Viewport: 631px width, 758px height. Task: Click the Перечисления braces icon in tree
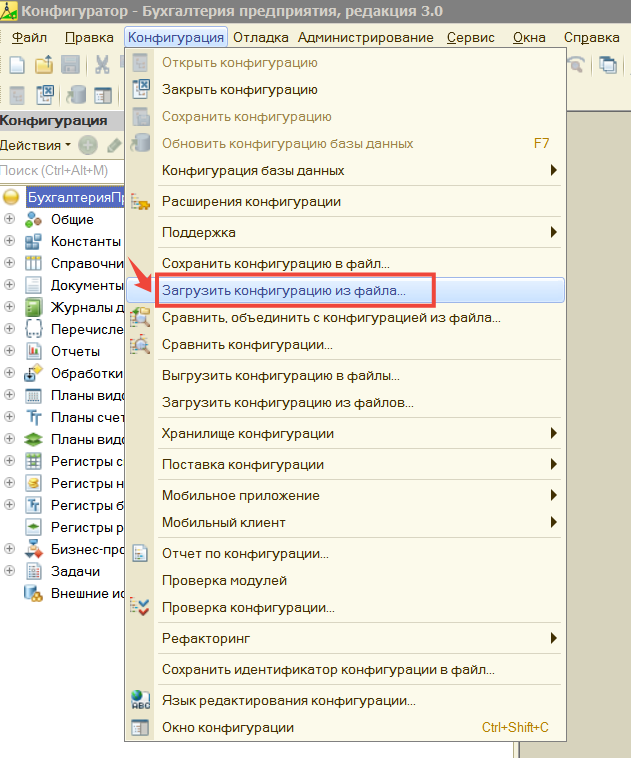pyautogui.click(x=33, y=329)
